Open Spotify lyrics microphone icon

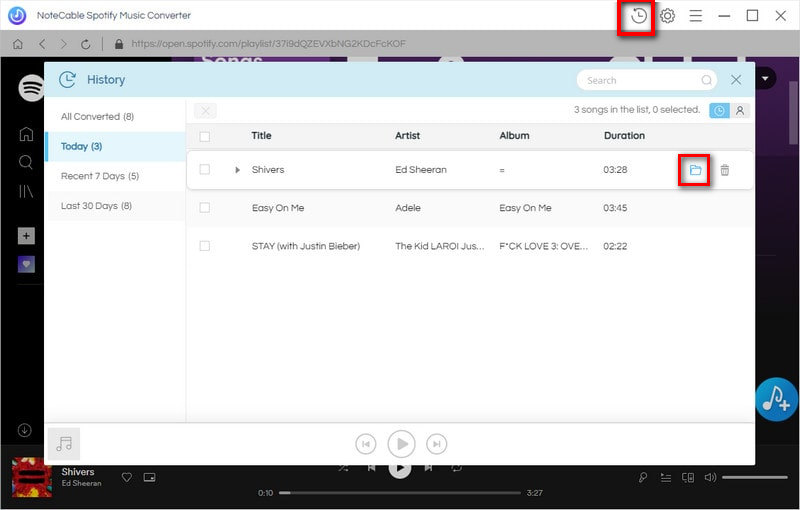(643, 478)
